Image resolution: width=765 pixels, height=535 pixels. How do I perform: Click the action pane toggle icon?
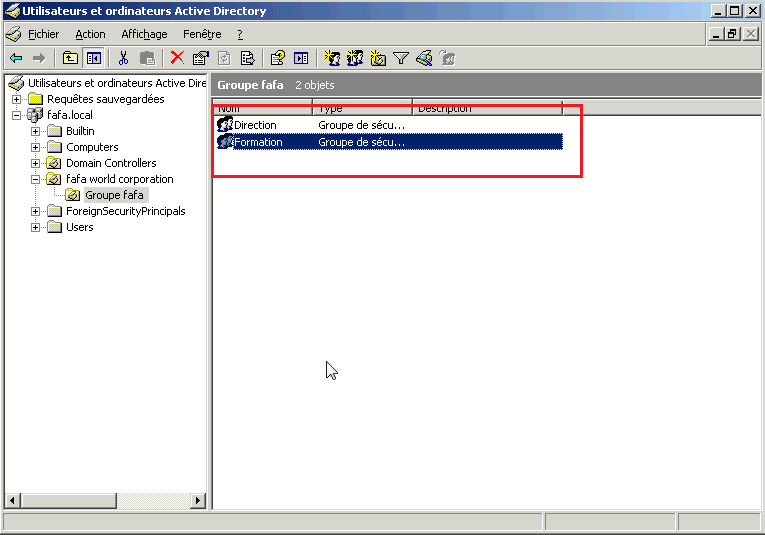pyautogui.click(x=301, y=59)
